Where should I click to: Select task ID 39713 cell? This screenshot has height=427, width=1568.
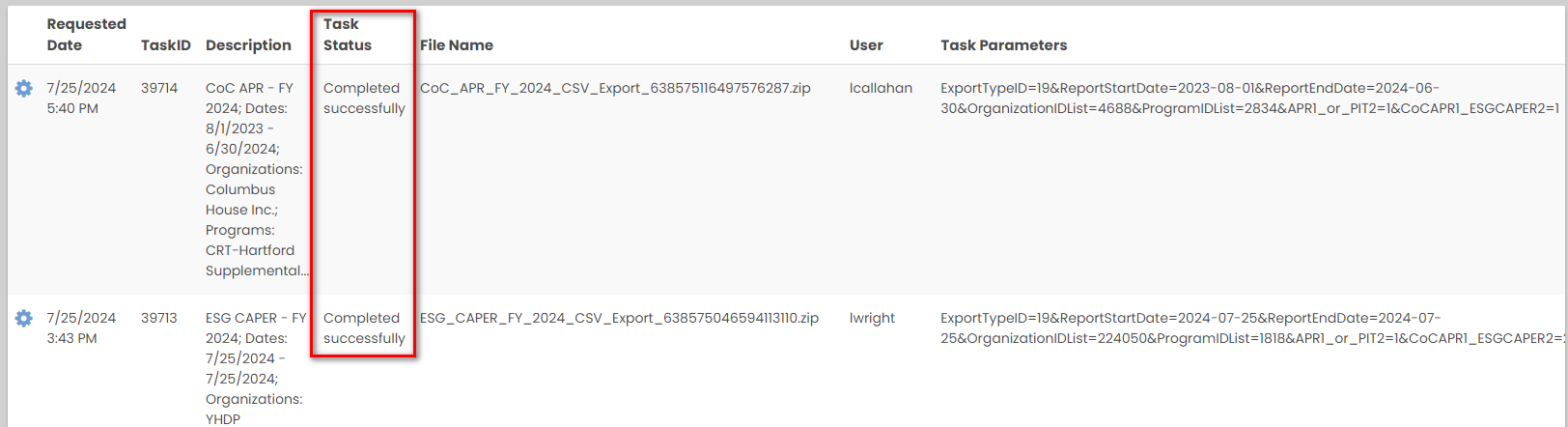tap(159, 318)
